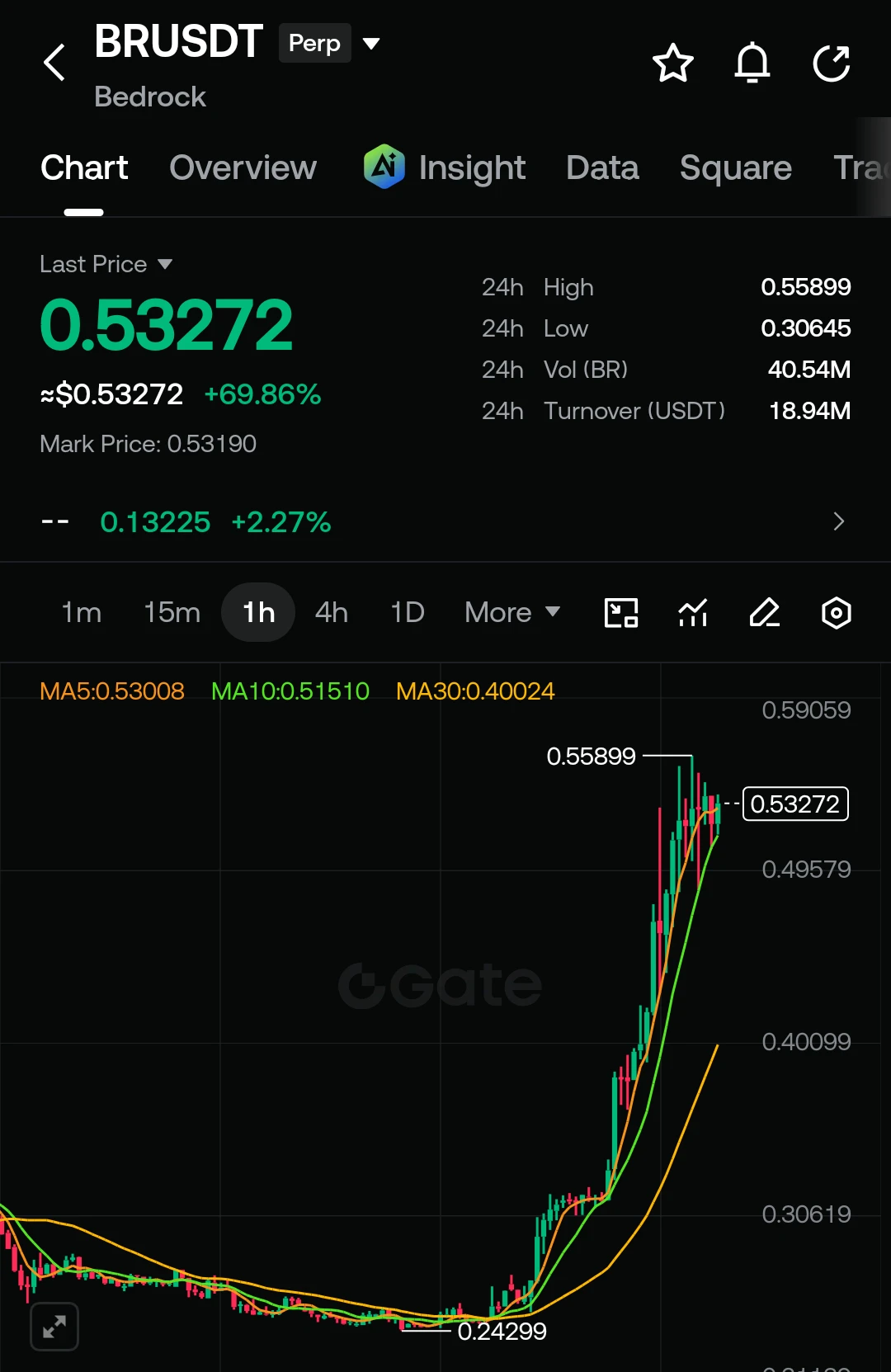The width and height of the screenshot is (891, 1372).
Task: Expand chart to fullscreen
Action: point(54,1327)
